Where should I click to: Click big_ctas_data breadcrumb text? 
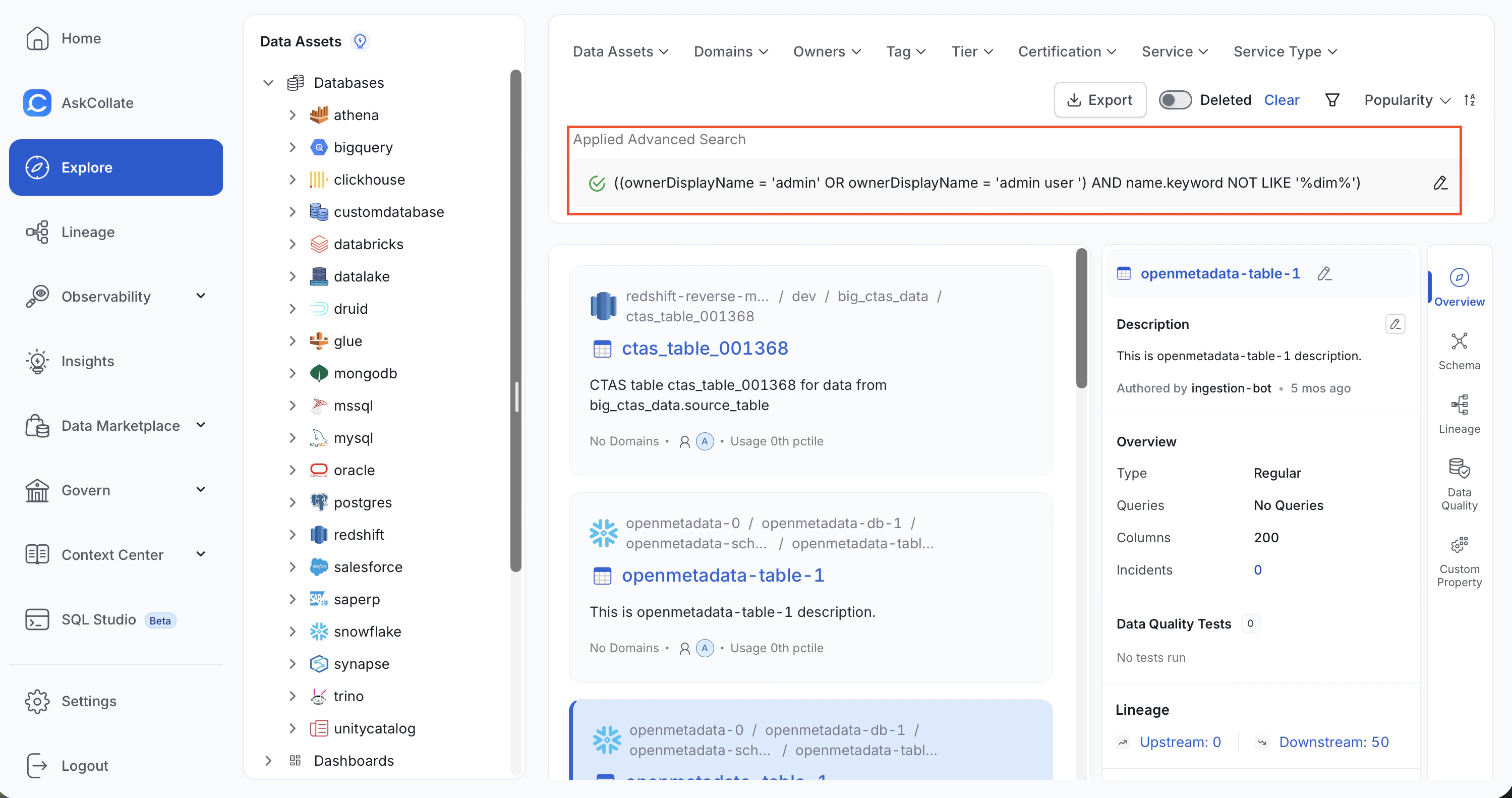click(x=882, y=297)
